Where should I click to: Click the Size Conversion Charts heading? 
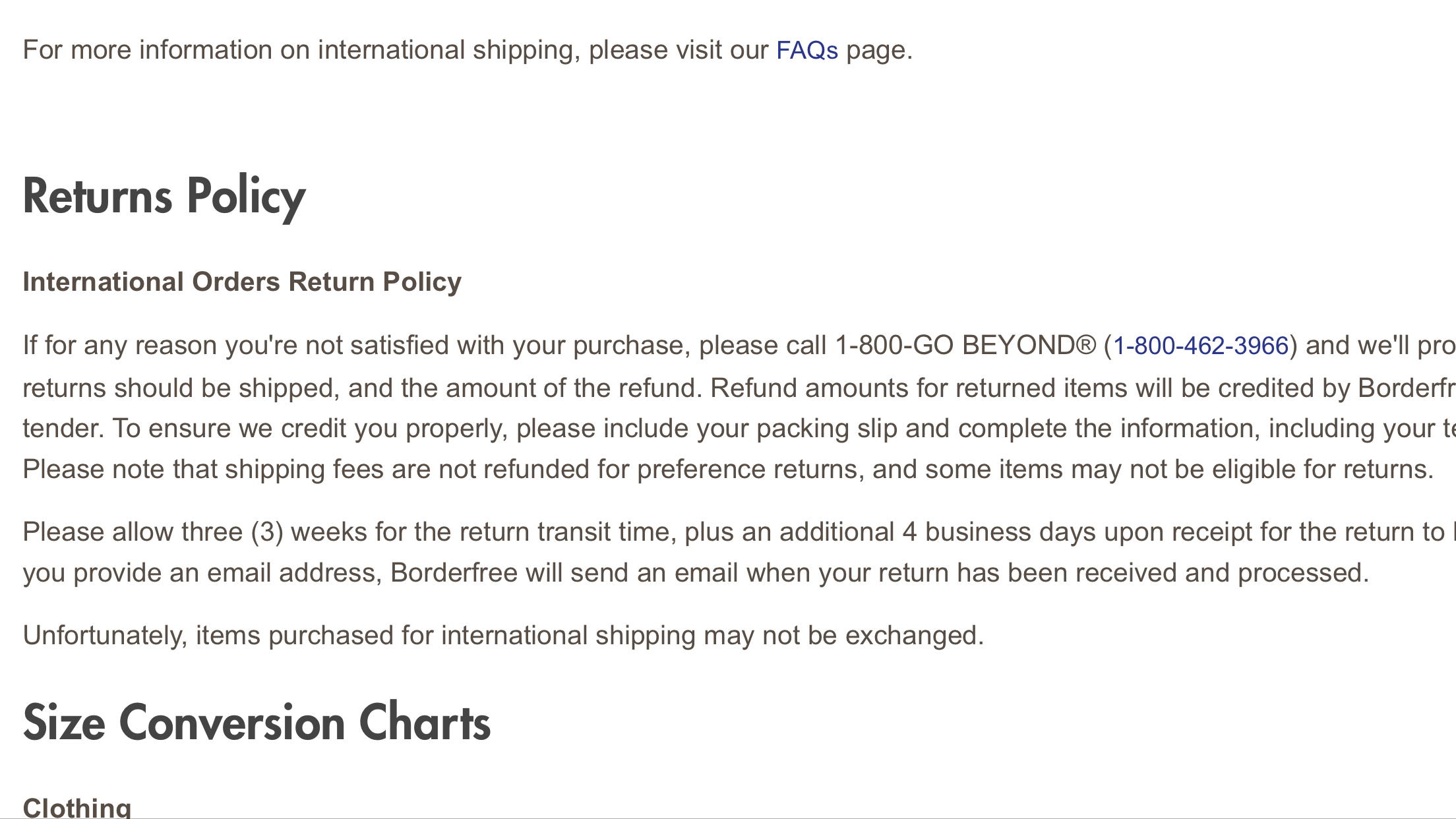point(257,723)
